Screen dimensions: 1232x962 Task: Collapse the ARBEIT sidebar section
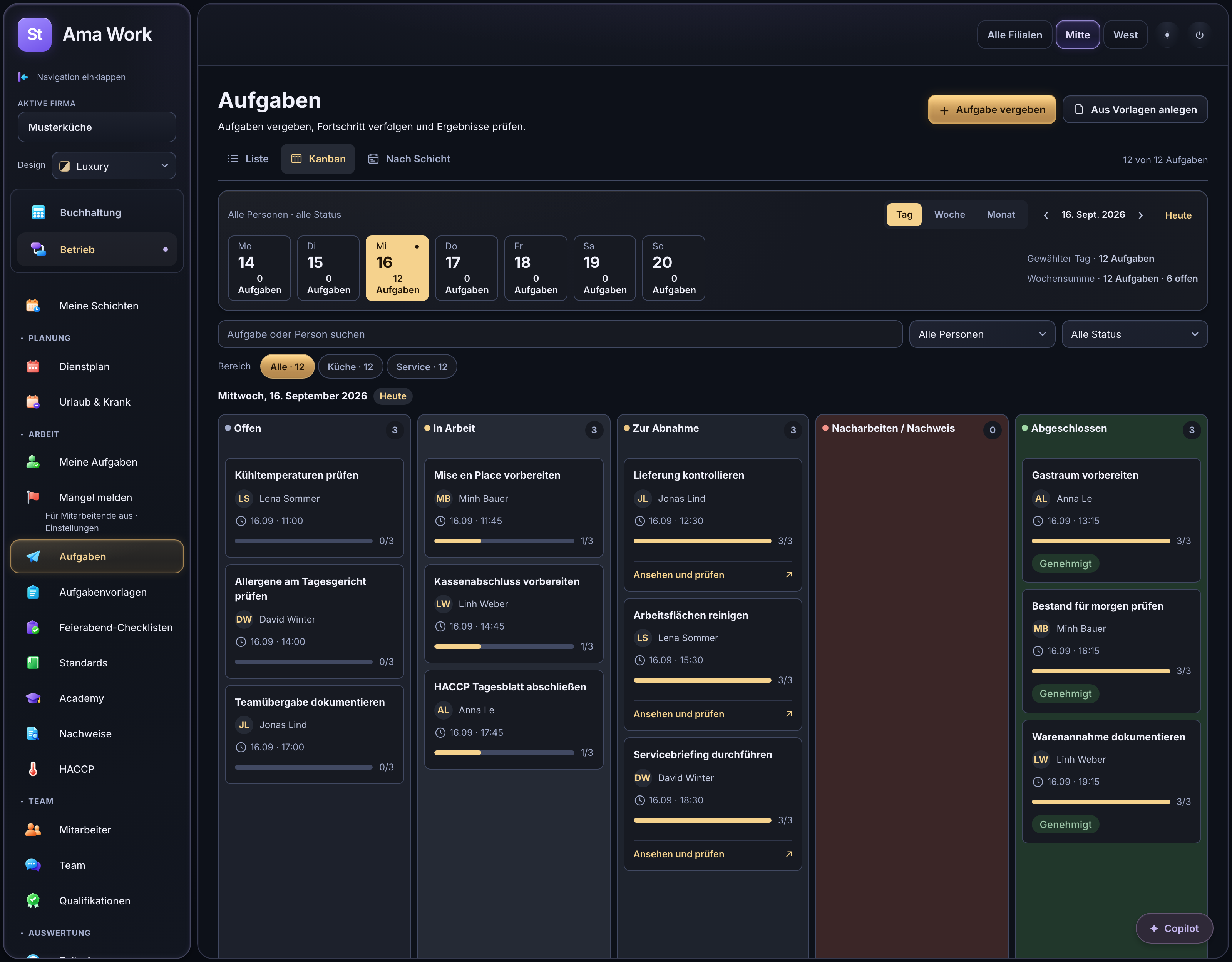pyautogui.click(x=40, y=434)
